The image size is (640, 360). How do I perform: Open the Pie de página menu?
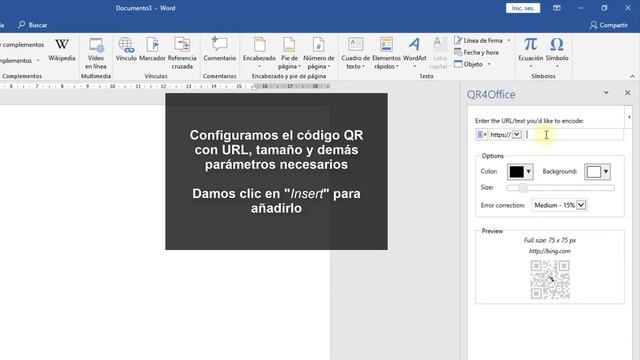pos(289,53)
